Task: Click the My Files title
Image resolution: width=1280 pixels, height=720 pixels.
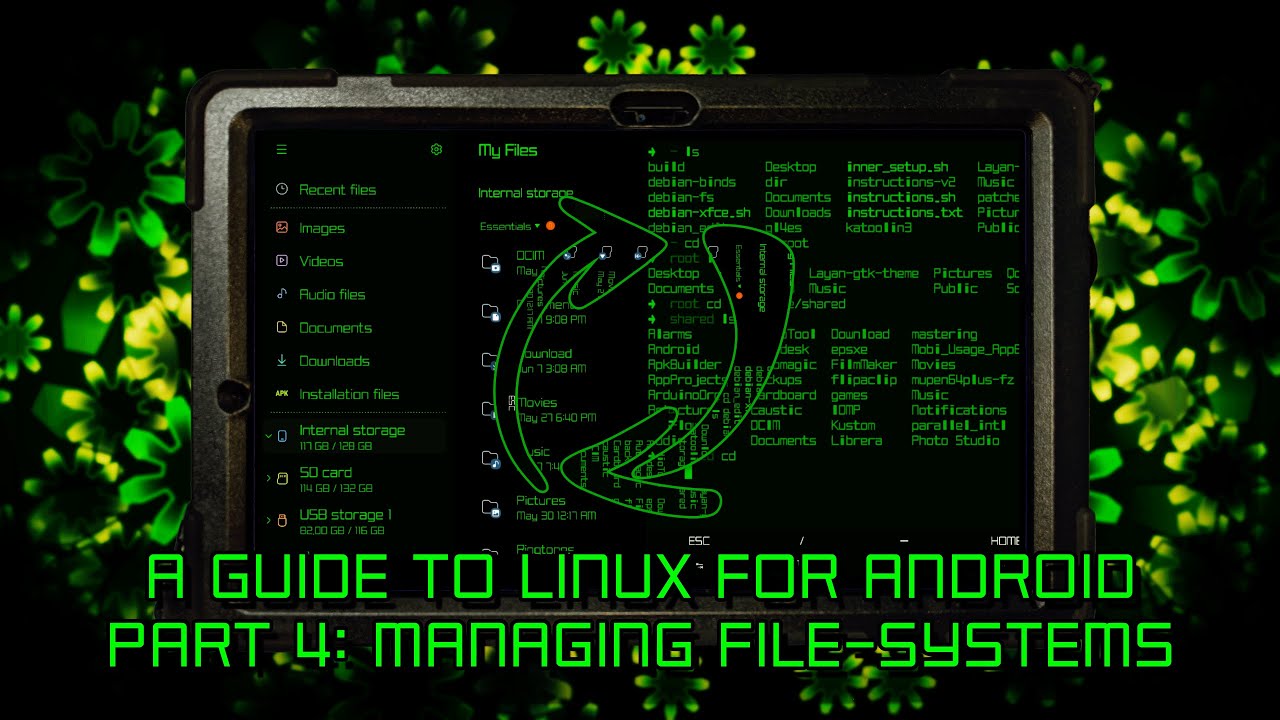Action: [x=508, y=150]
